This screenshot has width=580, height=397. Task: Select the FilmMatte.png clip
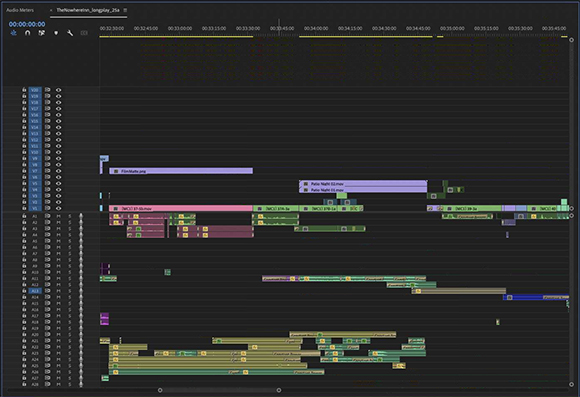click(x=181, y=171)
